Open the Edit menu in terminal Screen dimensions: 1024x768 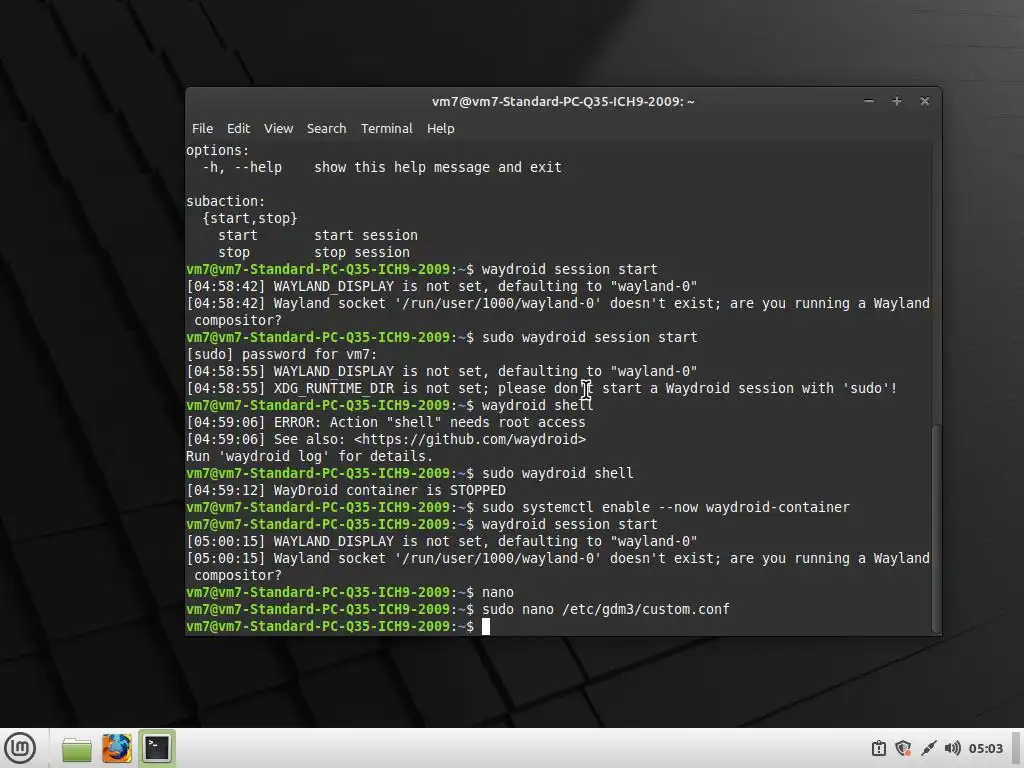point(238,129)
